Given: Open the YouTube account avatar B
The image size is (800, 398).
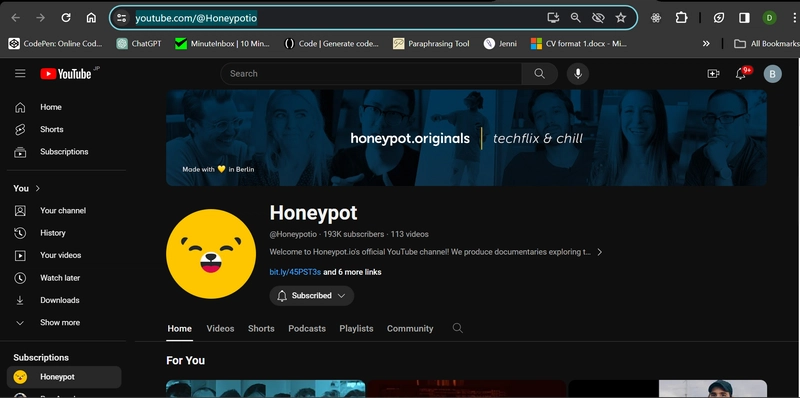Looking at the screenshot, I should (772, 74).
